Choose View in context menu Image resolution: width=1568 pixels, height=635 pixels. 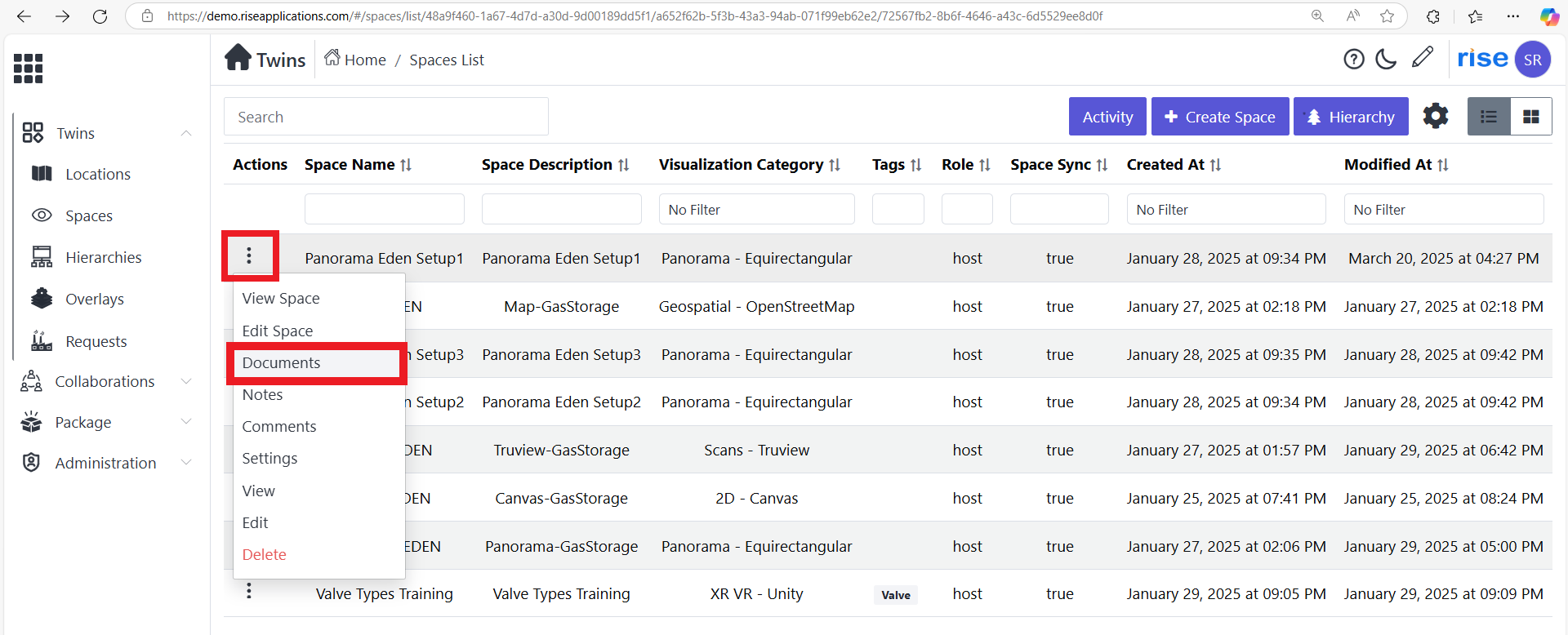(x=258, y=491)
